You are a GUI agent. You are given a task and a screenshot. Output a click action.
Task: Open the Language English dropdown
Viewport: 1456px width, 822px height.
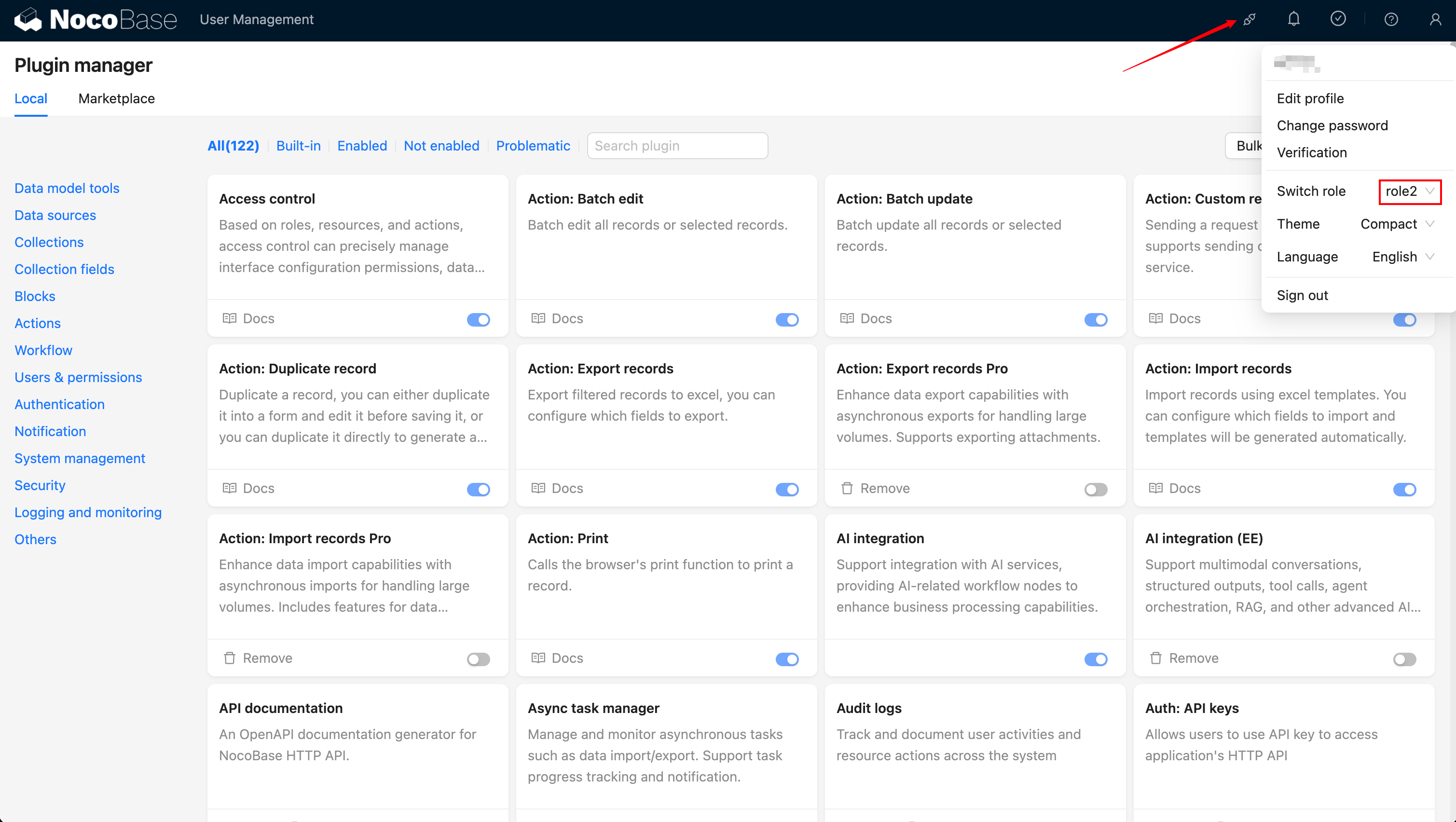[1402, 257]
